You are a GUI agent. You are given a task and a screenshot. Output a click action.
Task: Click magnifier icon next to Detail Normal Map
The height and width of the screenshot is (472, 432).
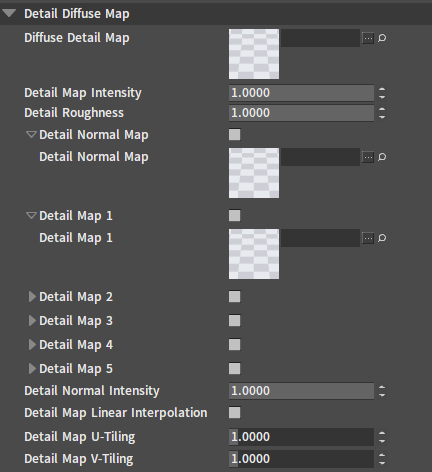382,157
